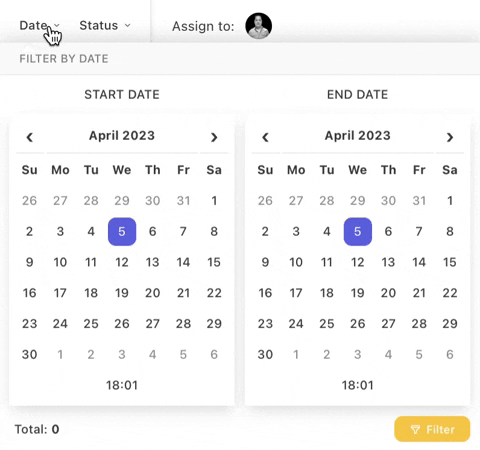Click the 18:01 time under end calendar
480x450 pixels.
358,385
